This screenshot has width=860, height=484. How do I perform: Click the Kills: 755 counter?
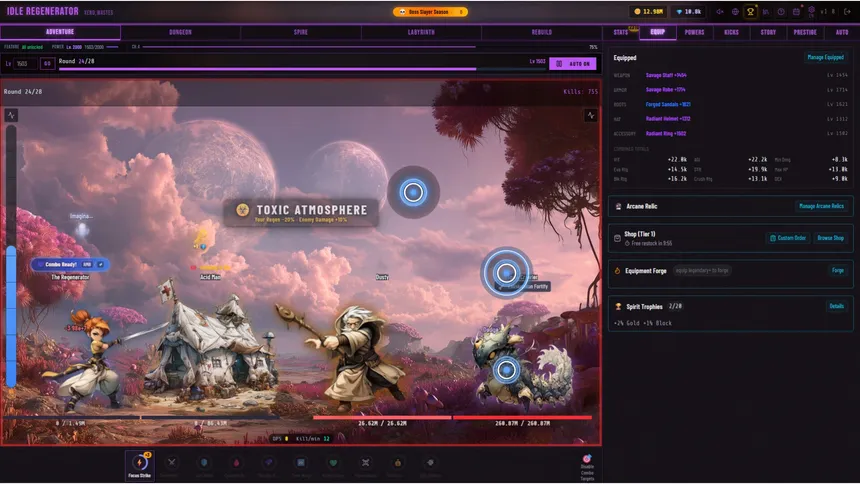(580, 92)
